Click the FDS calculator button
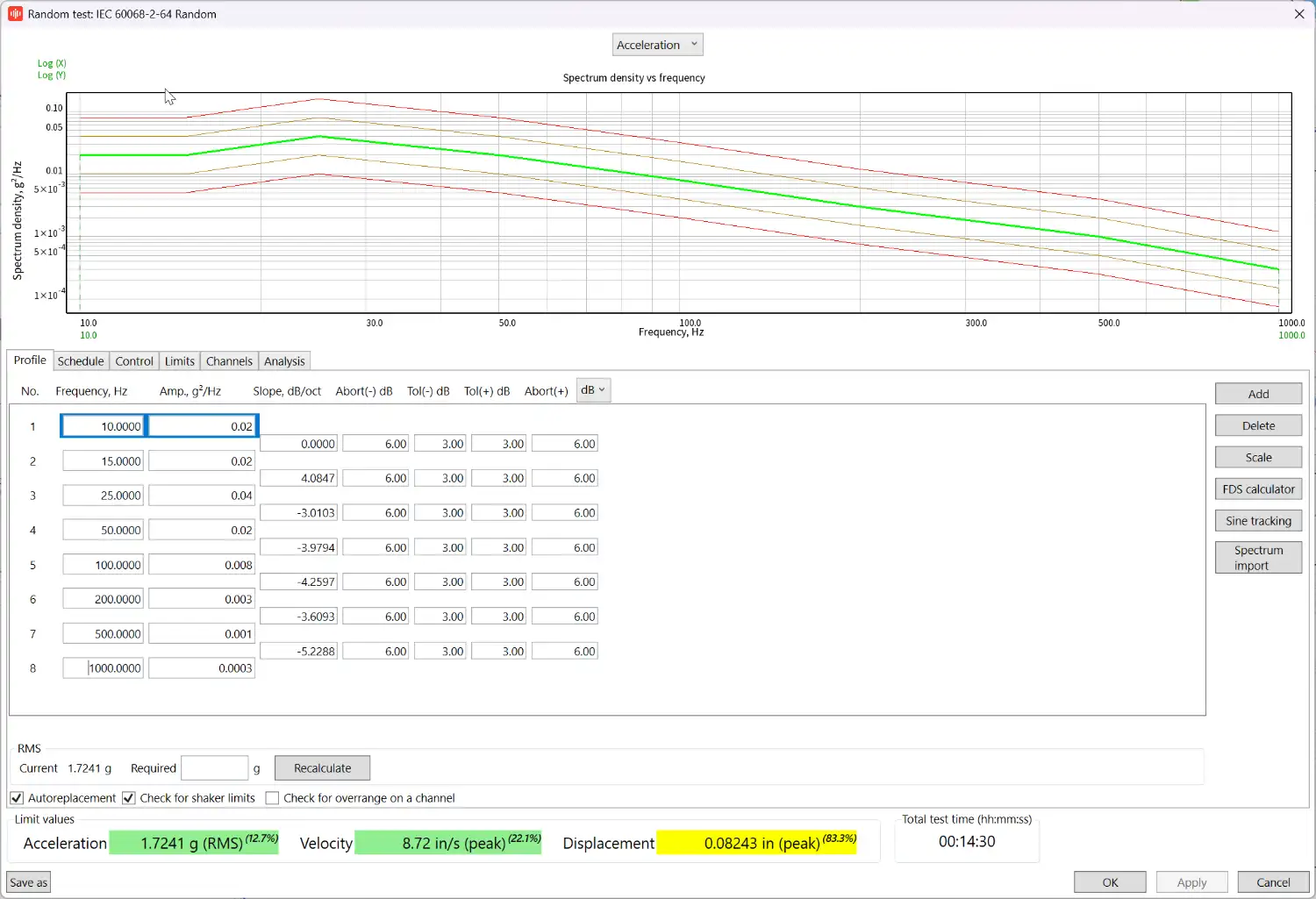The image size is (1316, 899). point(1258,489)
